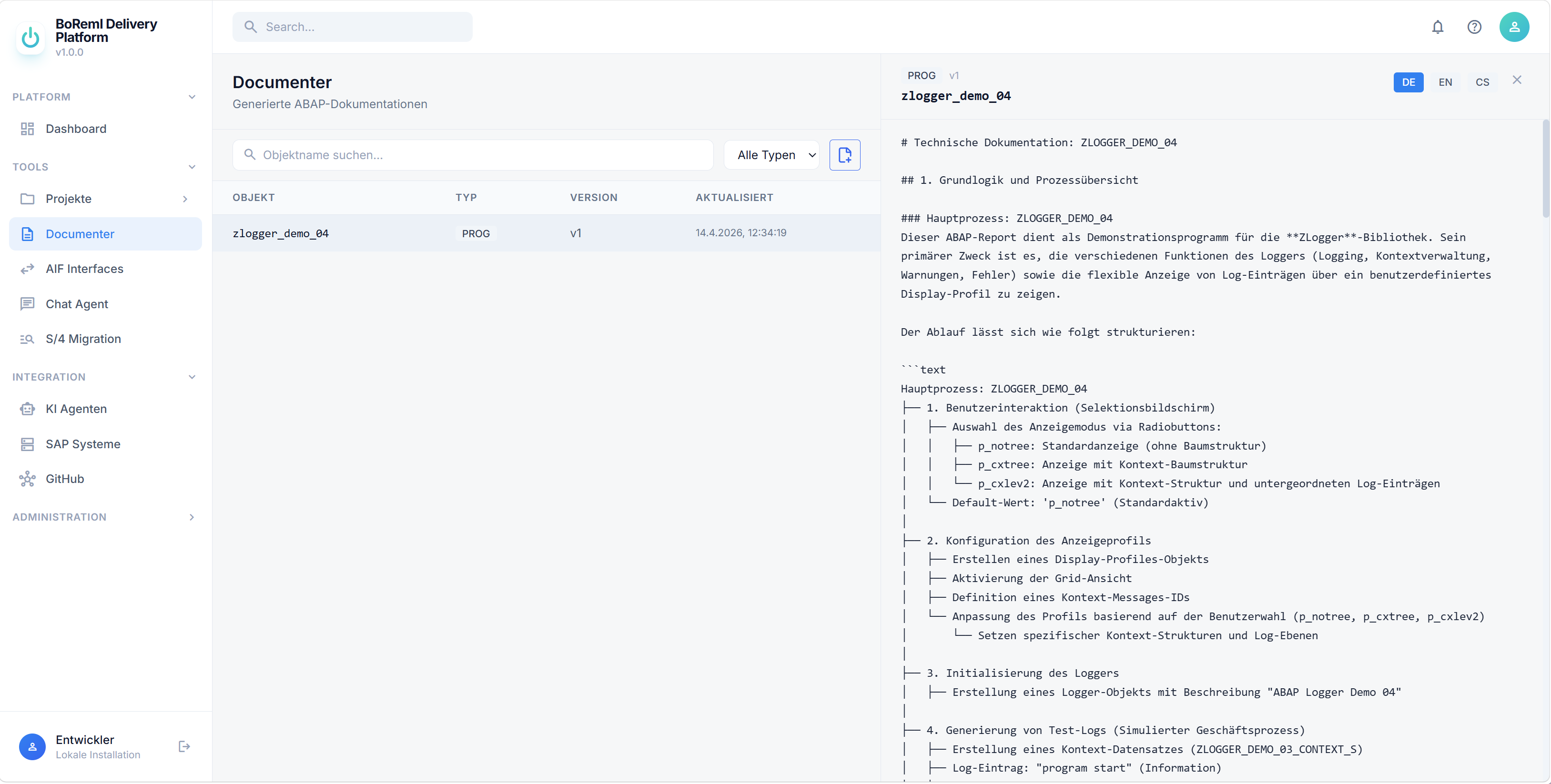Click the '3. Initialisierung des Loggers' tree line
Screen dimensions: 1551x784
click(1023, 673)
